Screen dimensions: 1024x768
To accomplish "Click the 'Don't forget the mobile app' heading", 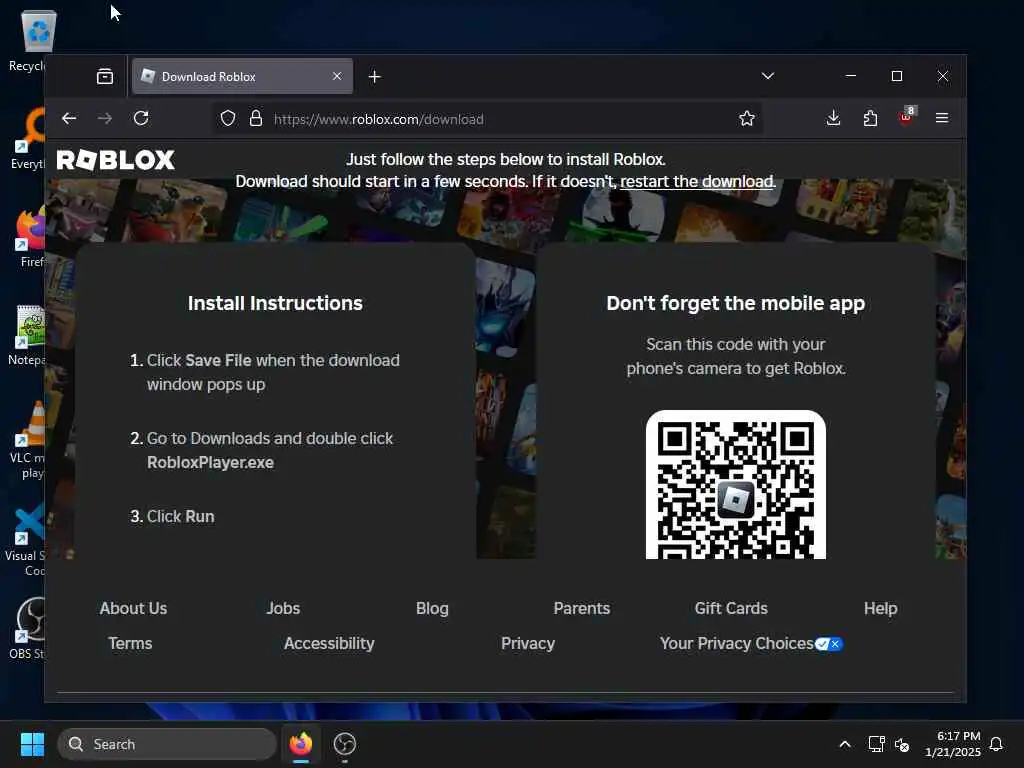I will coord(736,303).
